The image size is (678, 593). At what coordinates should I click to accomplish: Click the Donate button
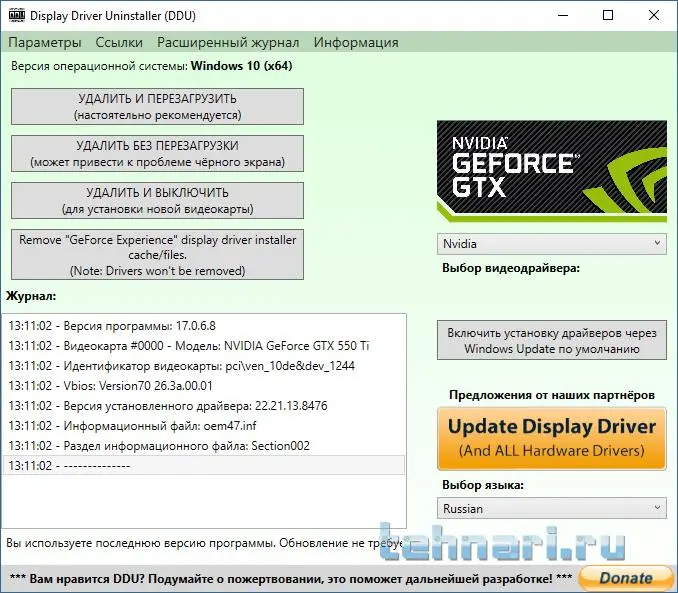tap(626, 578)
